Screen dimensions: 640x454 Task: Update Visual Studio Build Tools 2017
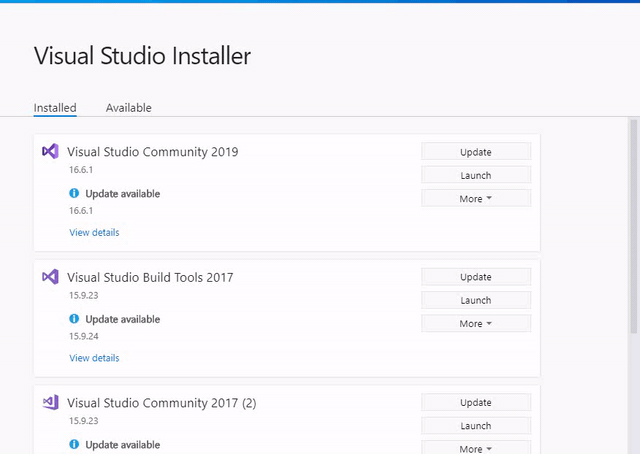tap(476, 277)
